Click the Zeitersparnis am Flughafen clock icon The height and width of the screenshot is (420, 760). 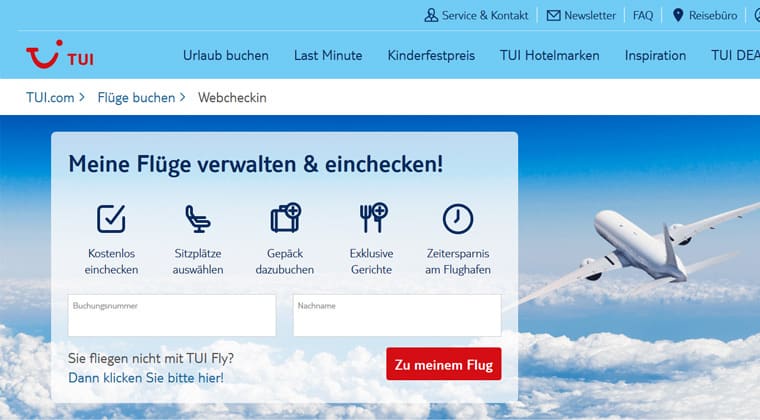[x=458, y=219]
